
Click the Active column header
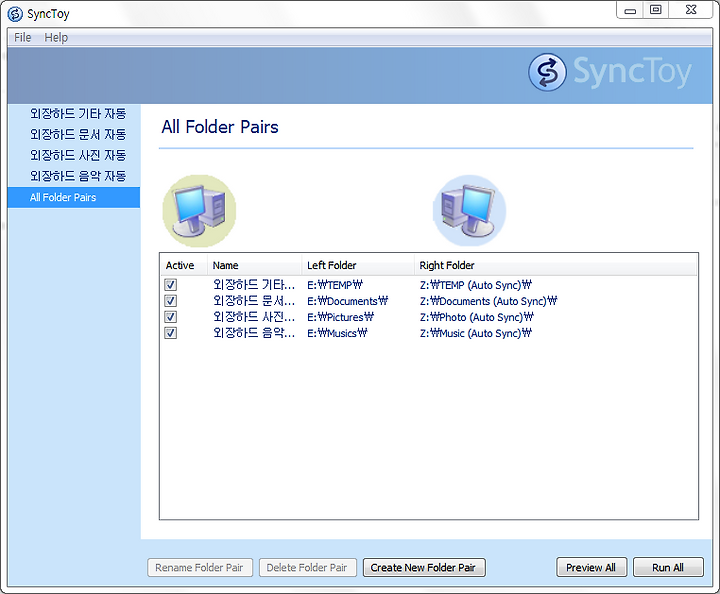click(184, 265)
